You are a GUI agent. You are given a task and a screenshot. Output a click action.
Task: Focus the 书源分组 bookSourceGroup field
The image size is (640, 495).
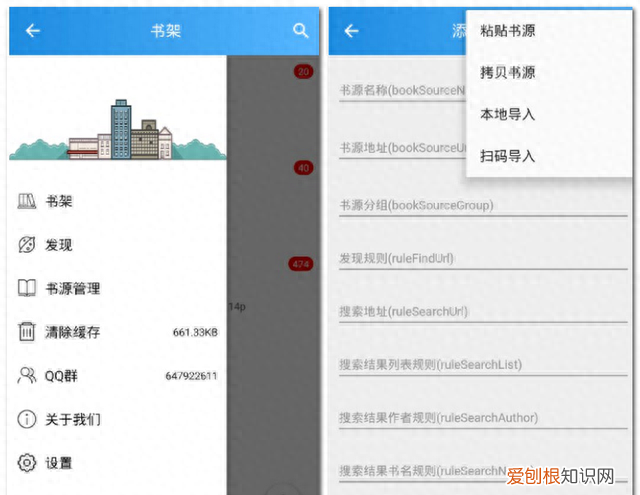pos(483,205)
